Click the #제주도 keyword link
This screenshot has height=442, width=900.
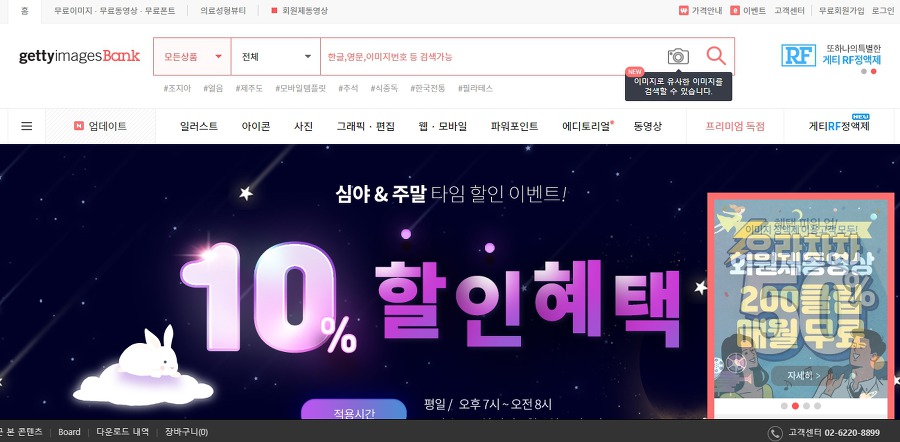pos(249,88)
